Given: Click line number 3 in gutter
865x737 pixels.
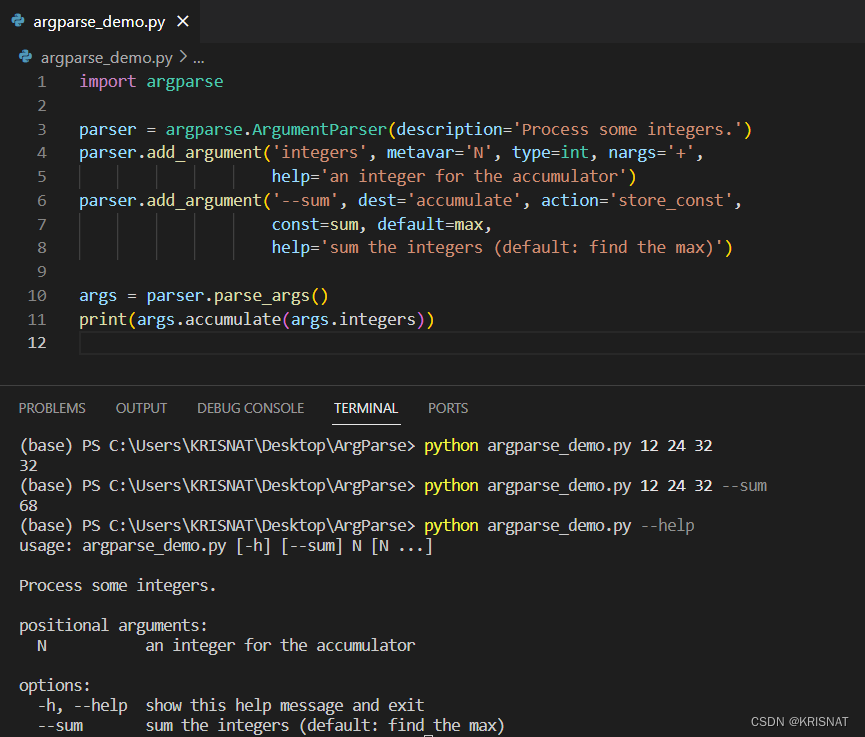Looking at the screenshot, I should 42,130.
